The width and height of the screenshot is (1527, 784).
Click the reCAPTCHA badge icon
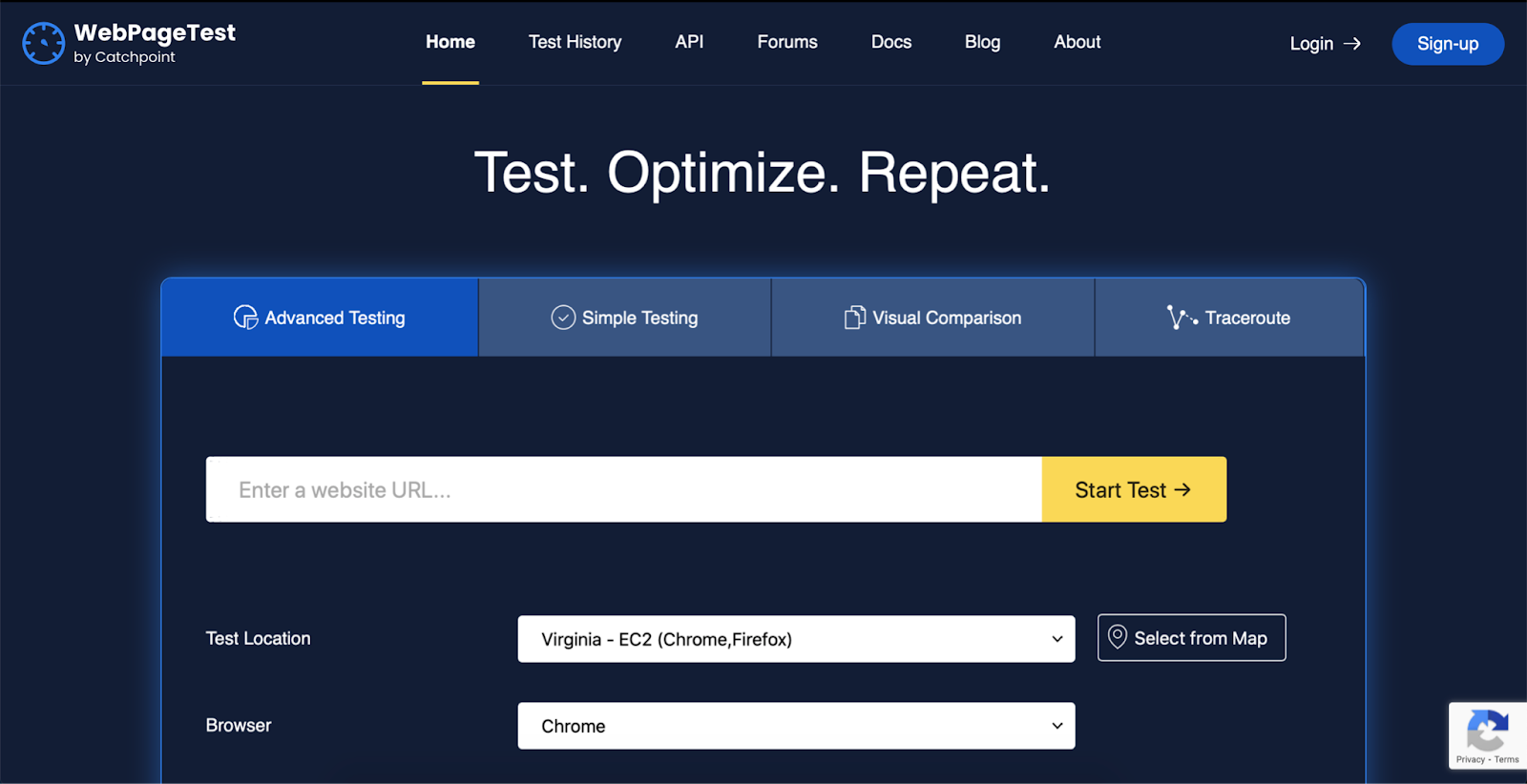[1487, 730]
